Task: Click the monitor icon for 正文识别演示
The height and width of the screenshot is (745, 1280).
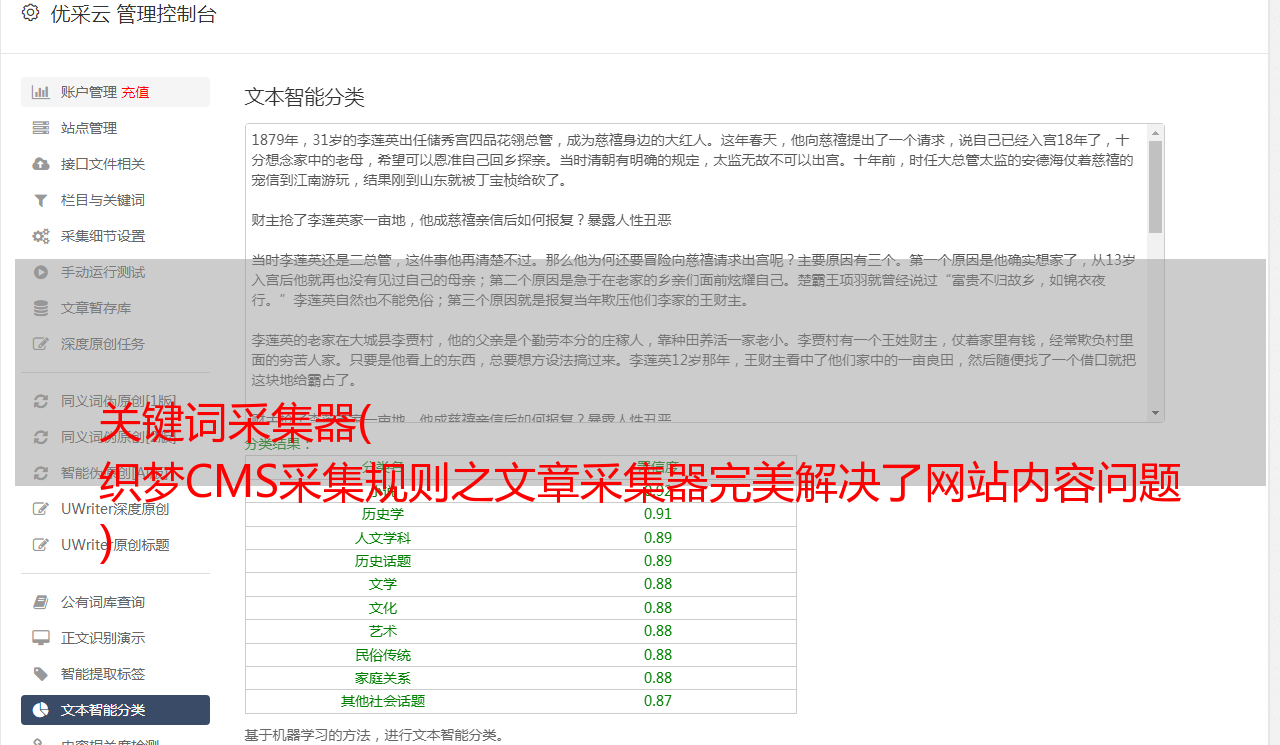Action: [x=41, y=638]
